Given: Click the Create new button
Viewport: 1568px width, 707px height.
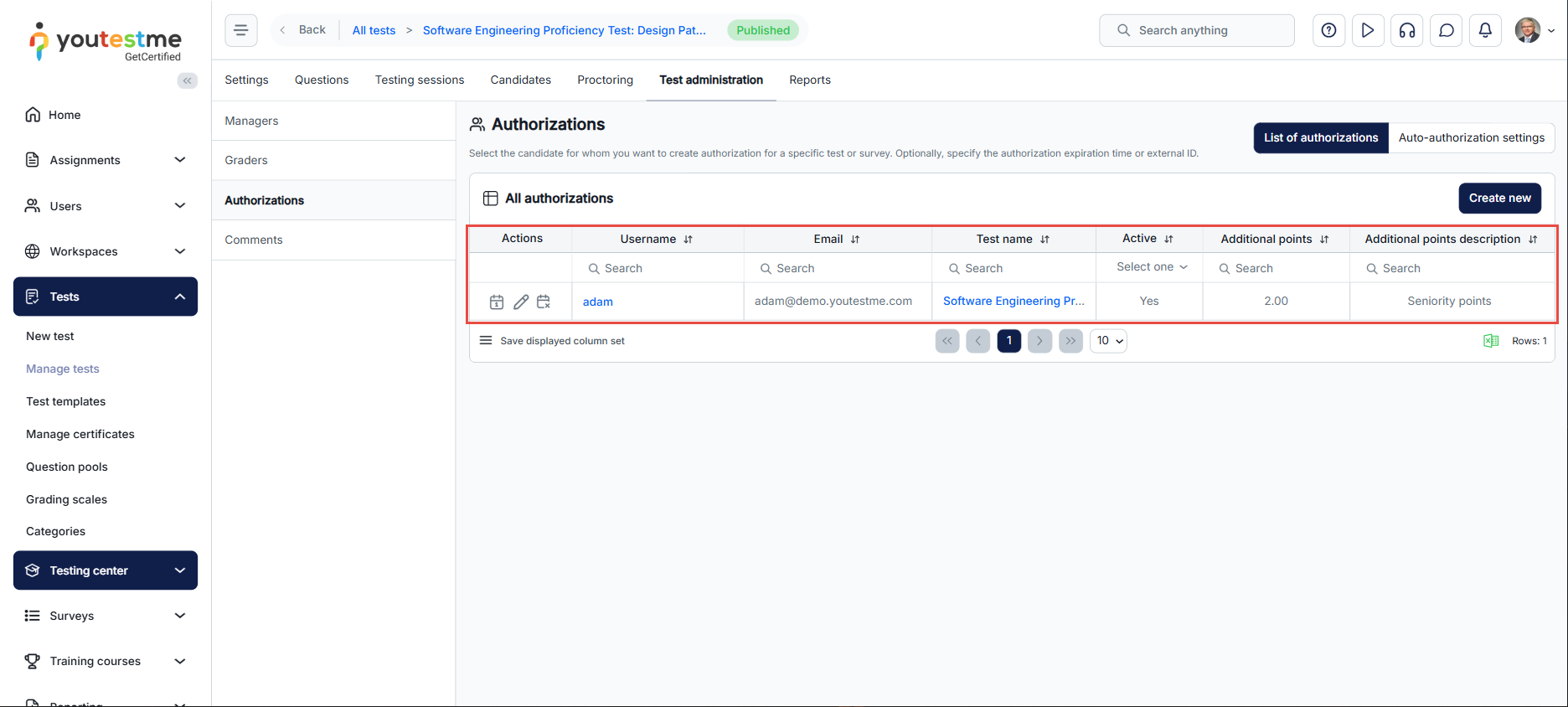Looking at the screenshot, I should (1499, 199).
